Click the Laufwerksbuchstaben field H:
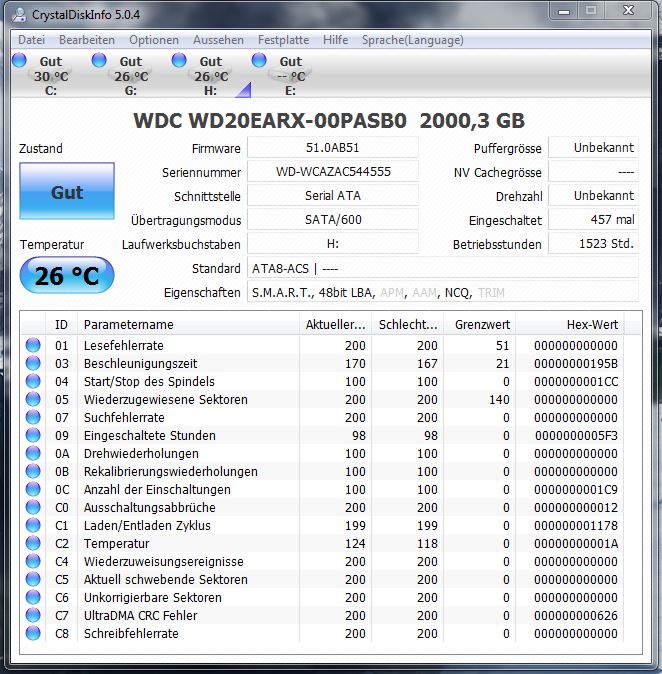 (333, 244)
